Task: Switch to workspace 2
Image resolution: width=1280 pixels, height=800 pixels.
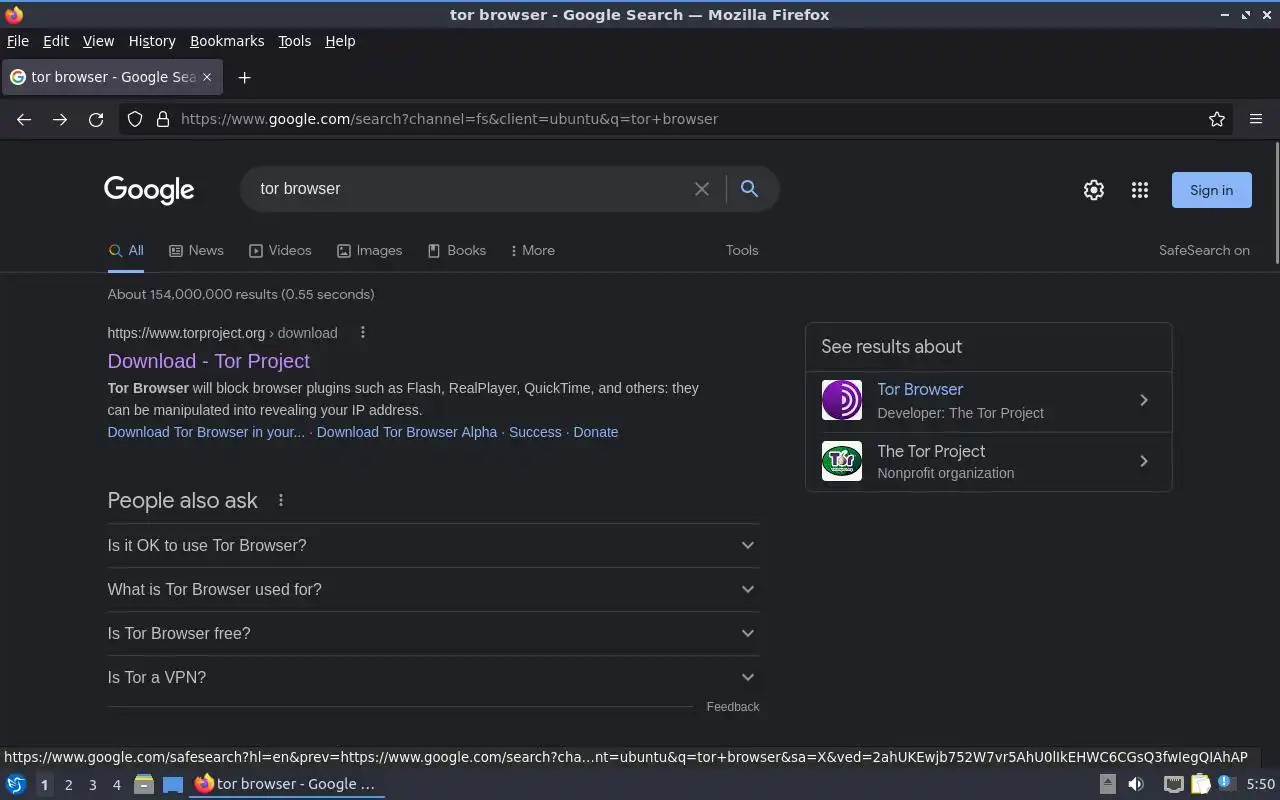Action: pyautogui.click(x=68, y=785)
